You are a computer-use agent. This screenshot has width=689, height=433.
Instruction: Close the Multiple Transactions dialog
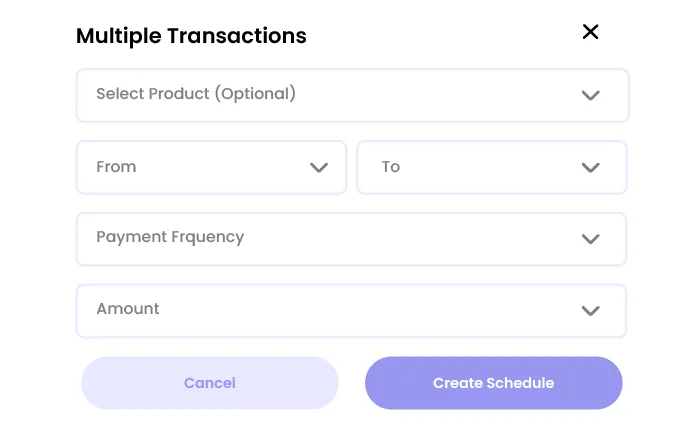(x=590, y=32)
